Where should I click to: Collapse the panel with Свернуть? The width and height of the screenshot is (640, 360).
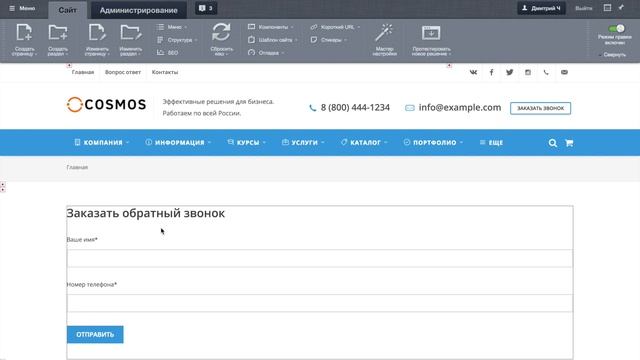point(613,54)
